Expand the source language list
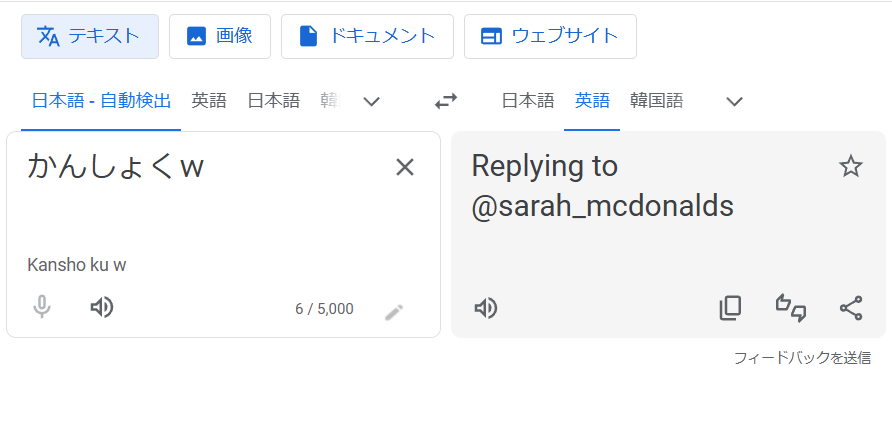Screen dimensions: 892x444 pos(372,101)
